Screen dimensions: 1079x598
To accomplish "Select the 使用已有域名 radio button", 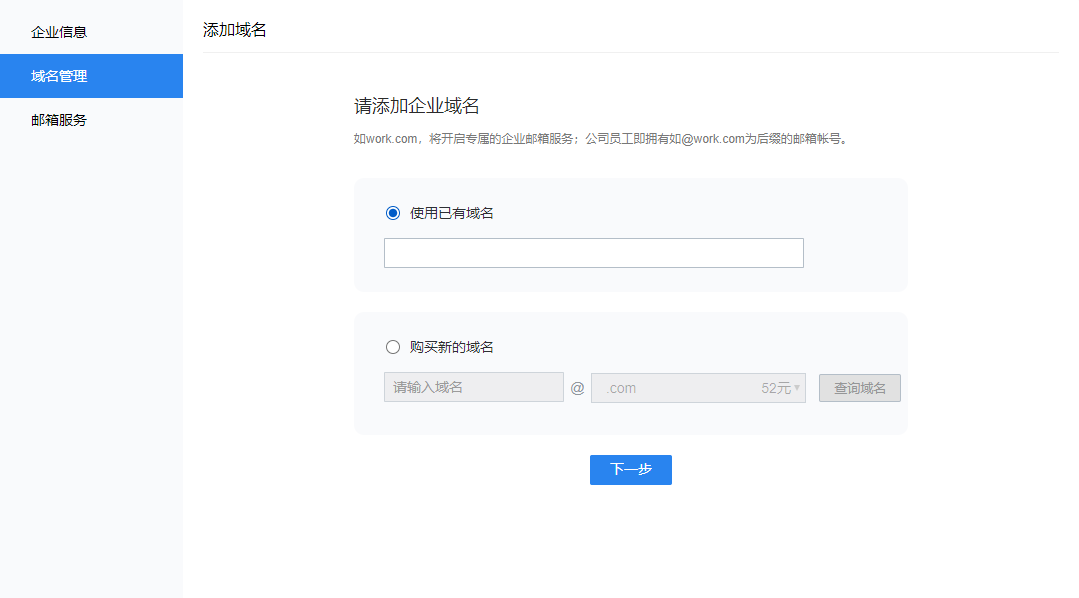I will 393,213.
